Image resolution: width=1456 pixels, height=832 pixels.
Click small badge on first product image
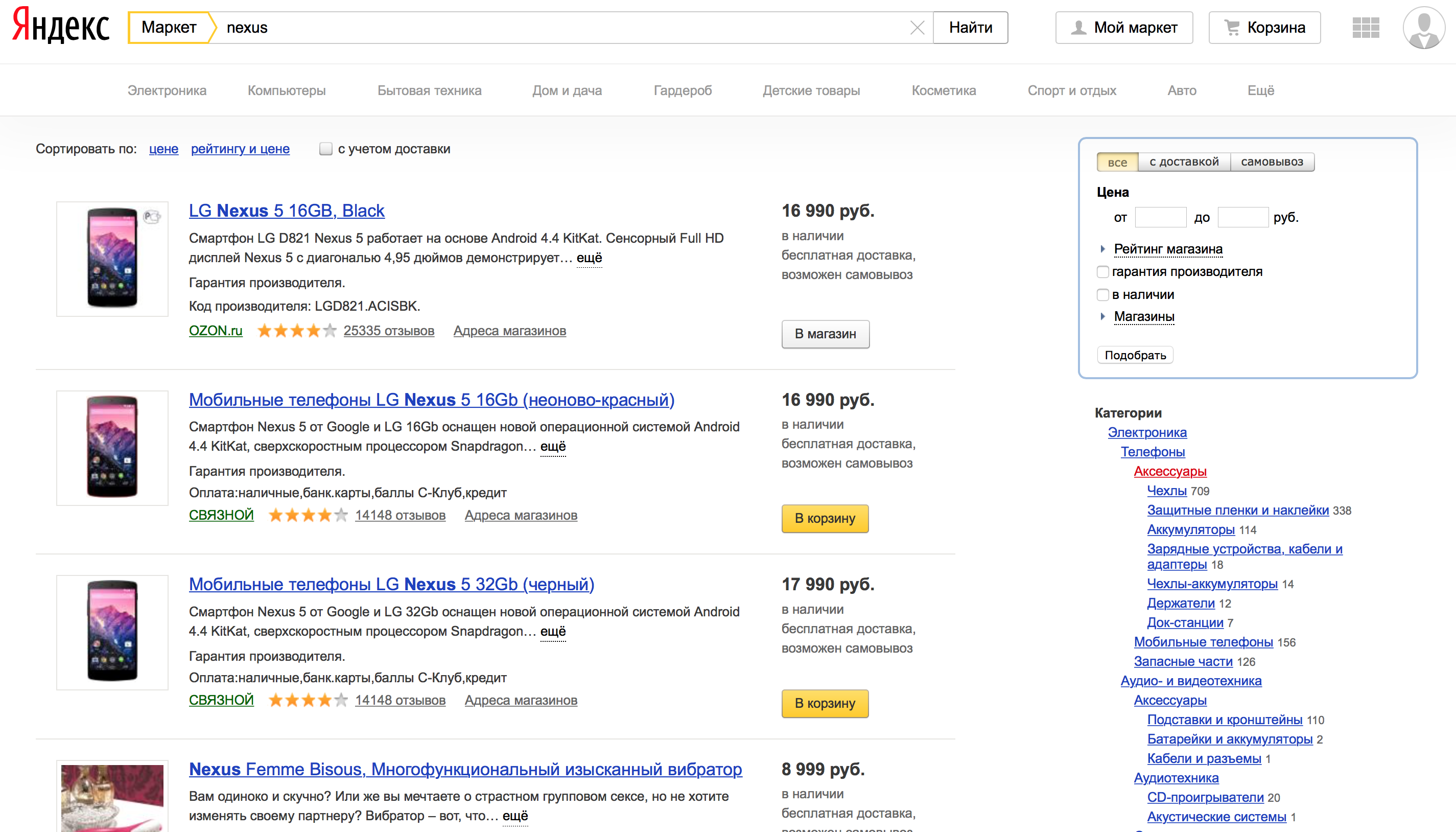(151, 217)
